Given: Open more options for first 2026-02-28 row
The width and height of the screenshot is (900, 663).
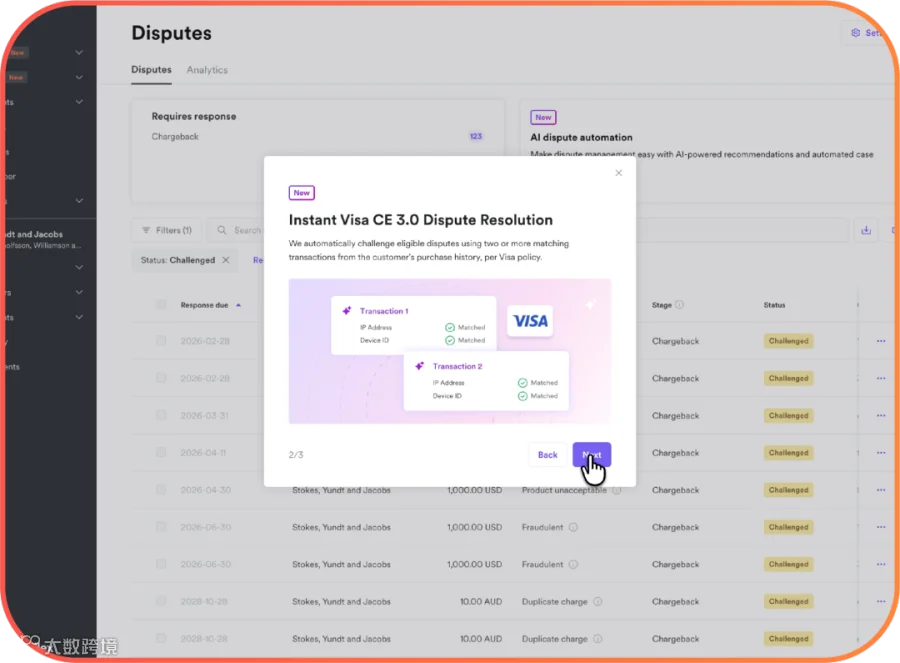Looking at the screenshot, I should click(x=881, y=341).
